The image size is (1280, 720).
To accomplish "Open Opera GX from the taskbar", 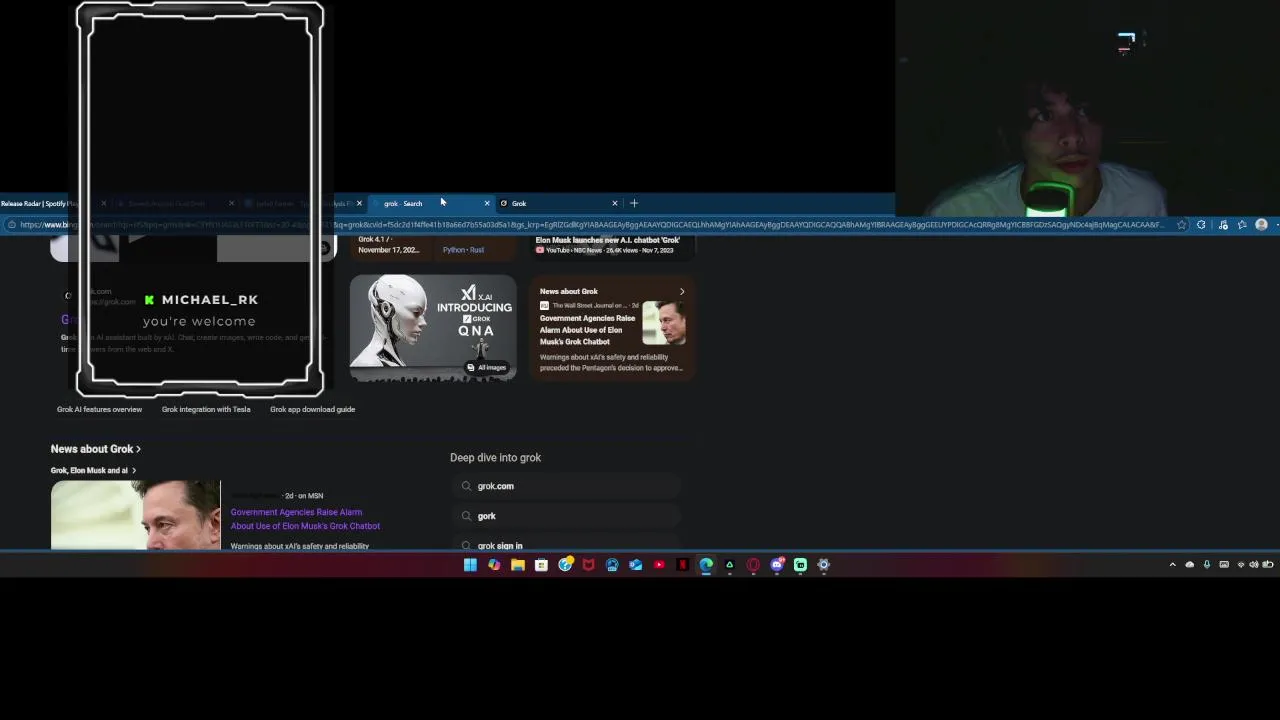I will 753,565.
